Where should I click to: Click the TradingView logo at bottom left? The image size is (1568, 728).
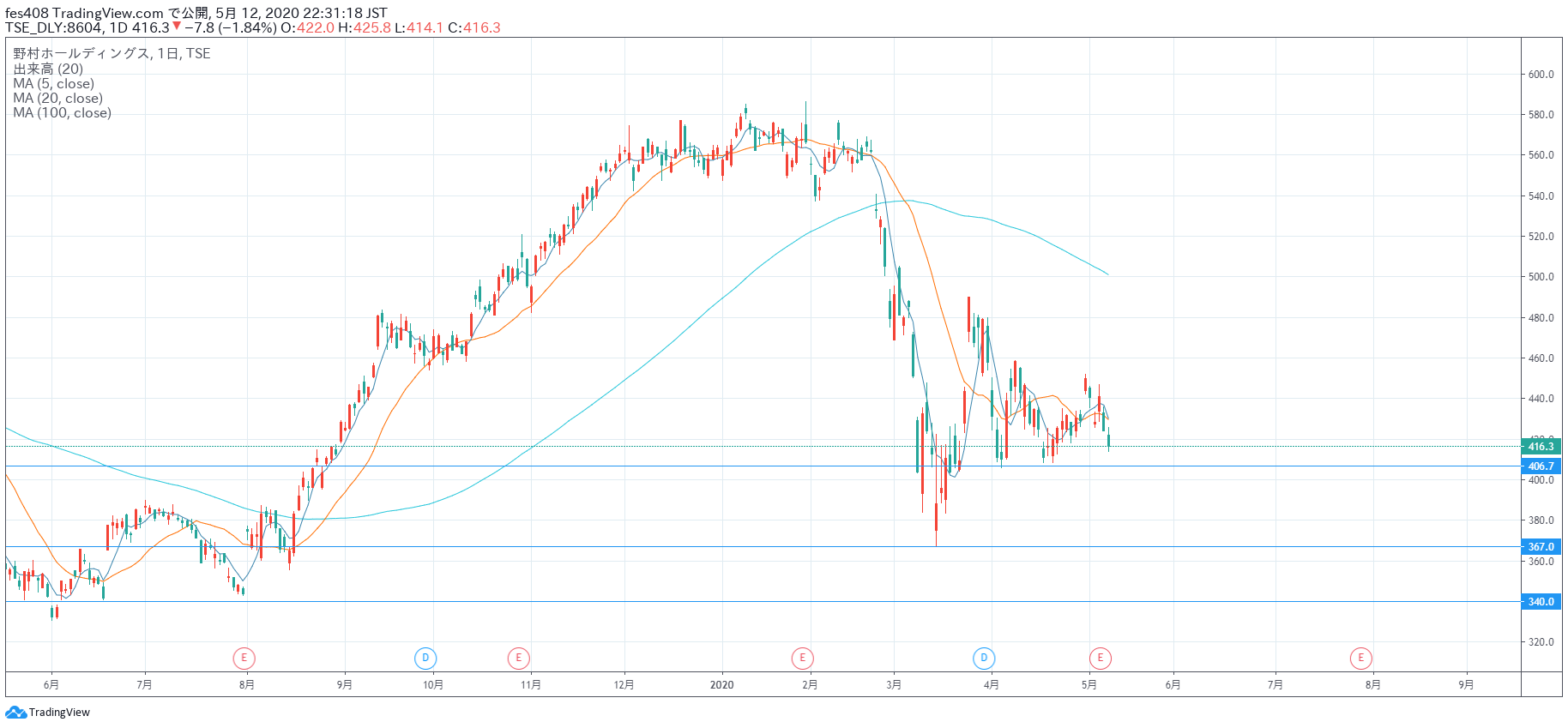pos(48,713)
